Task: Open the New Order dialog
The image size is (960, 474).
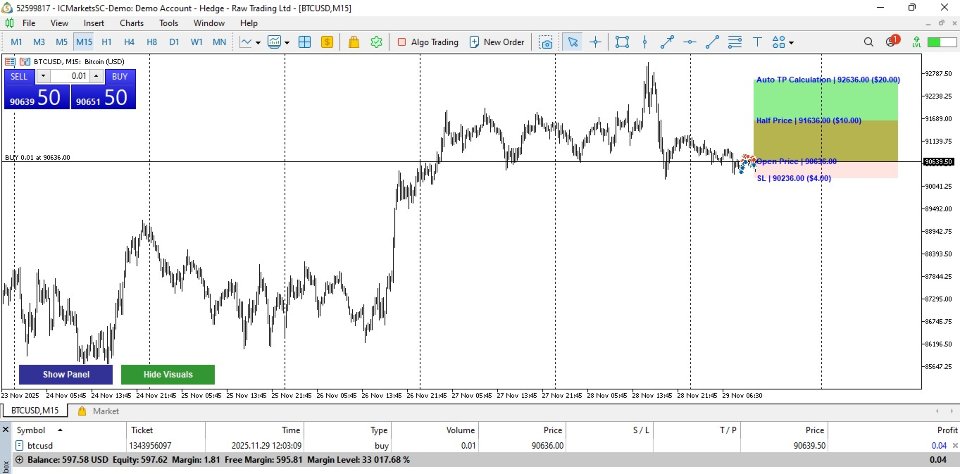Action: [x=497, y=42]
